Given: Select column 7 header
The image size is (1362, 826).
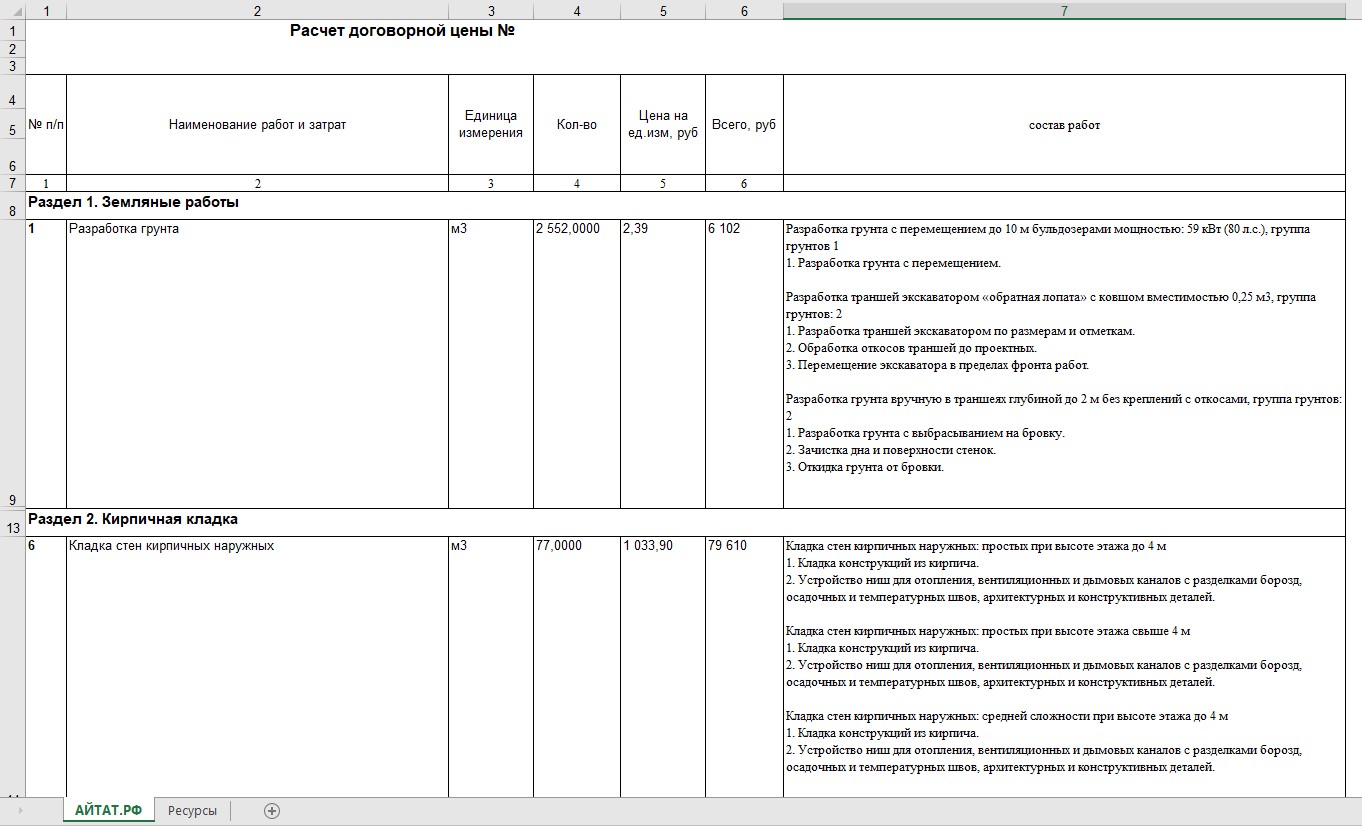Looking at the screenshot, I should point(1064,10).
